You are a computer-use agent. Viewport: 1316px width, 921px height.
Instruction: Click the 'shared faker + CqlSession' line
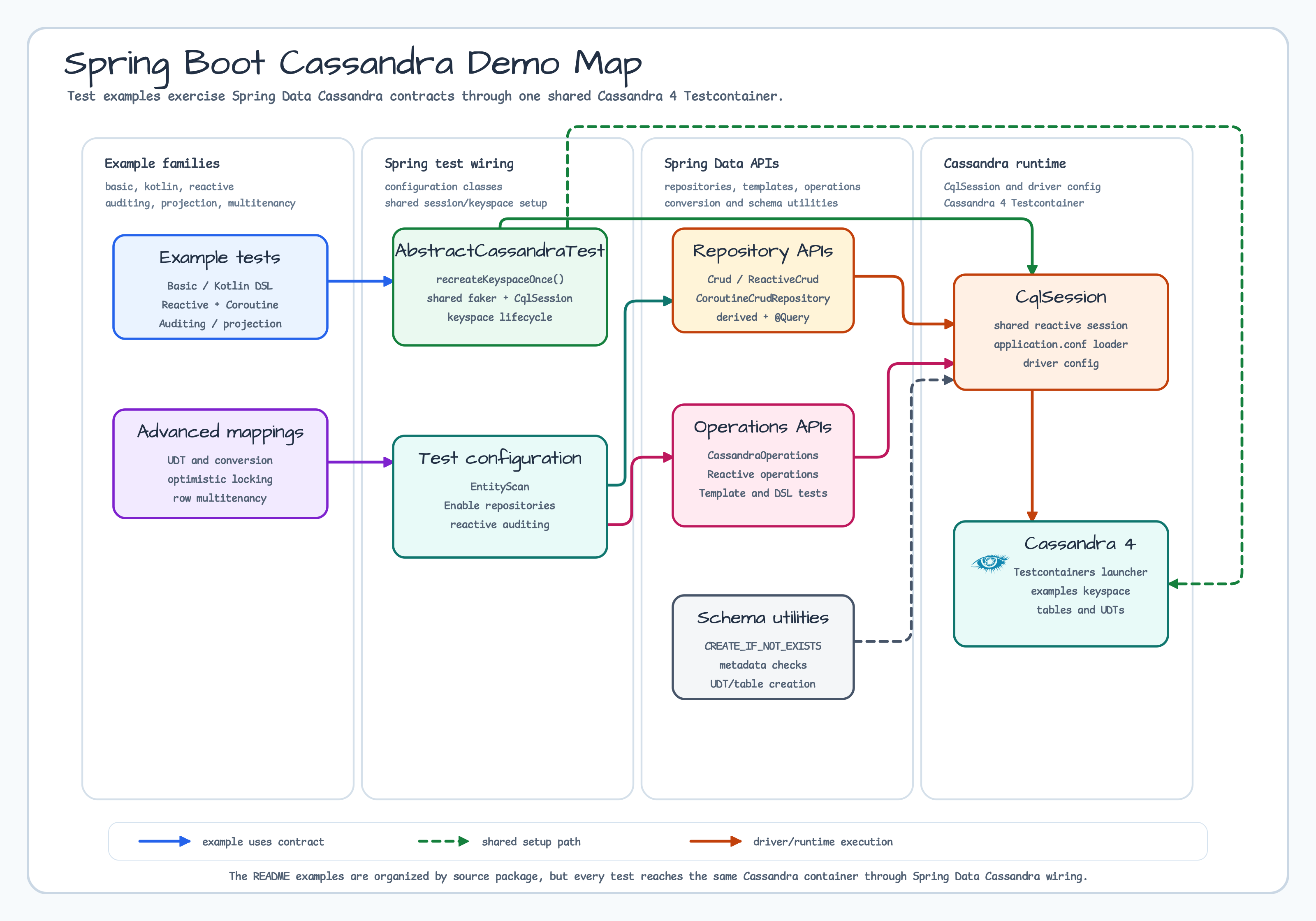coord(500,298)
